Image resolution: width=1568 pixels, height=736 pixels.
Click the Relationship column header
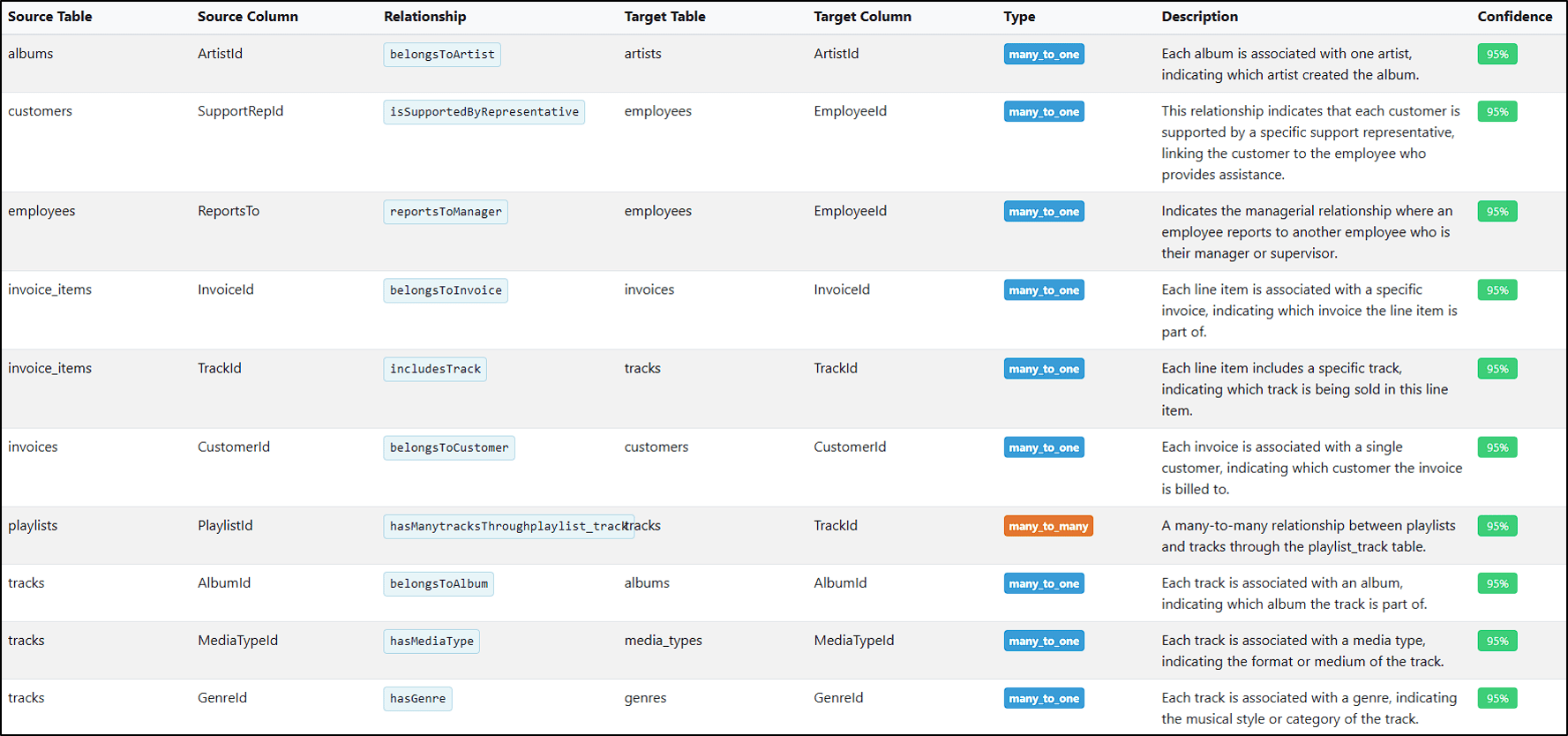[x=425, y=17]
